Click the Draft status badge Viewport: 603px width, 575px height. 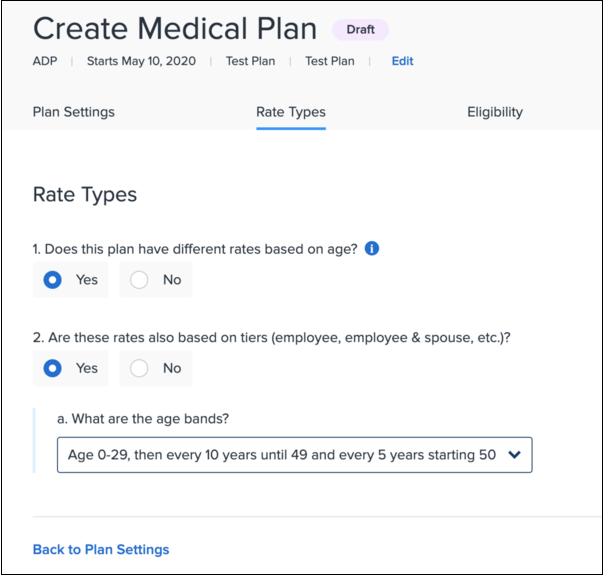point(360,30)
